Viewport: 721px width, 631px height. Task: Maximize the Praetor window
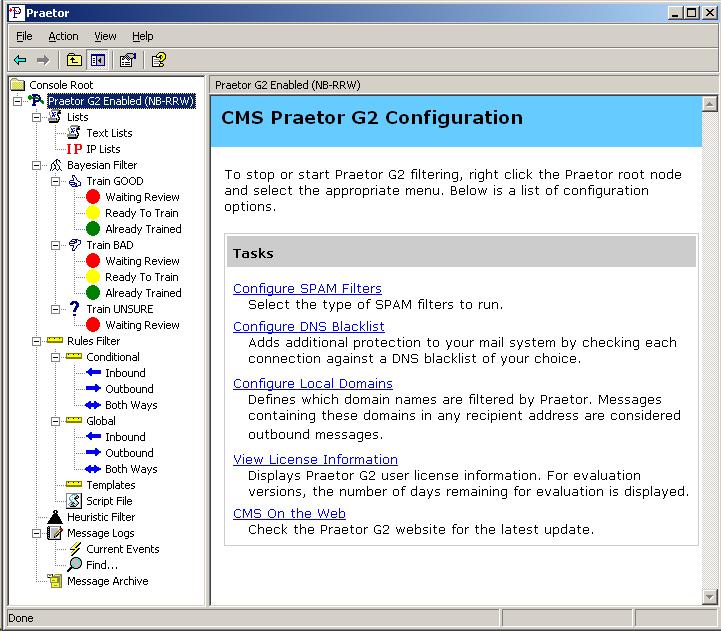point(691,13)
